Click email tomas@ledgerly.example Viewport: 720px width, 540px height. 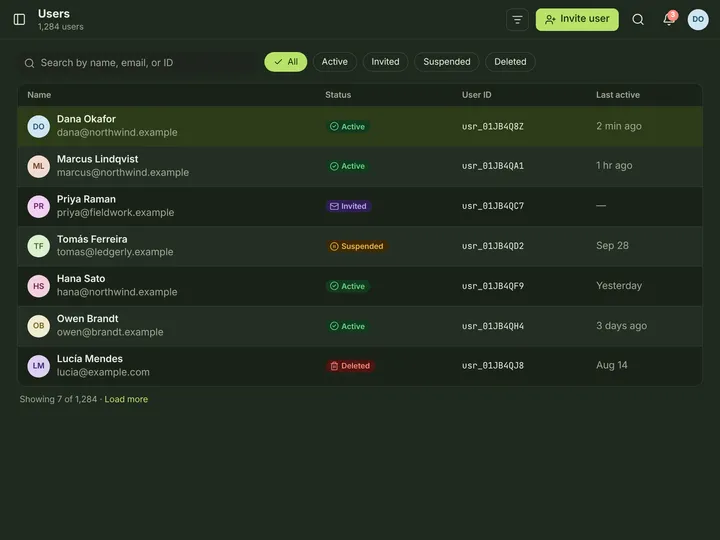(115, 252)
